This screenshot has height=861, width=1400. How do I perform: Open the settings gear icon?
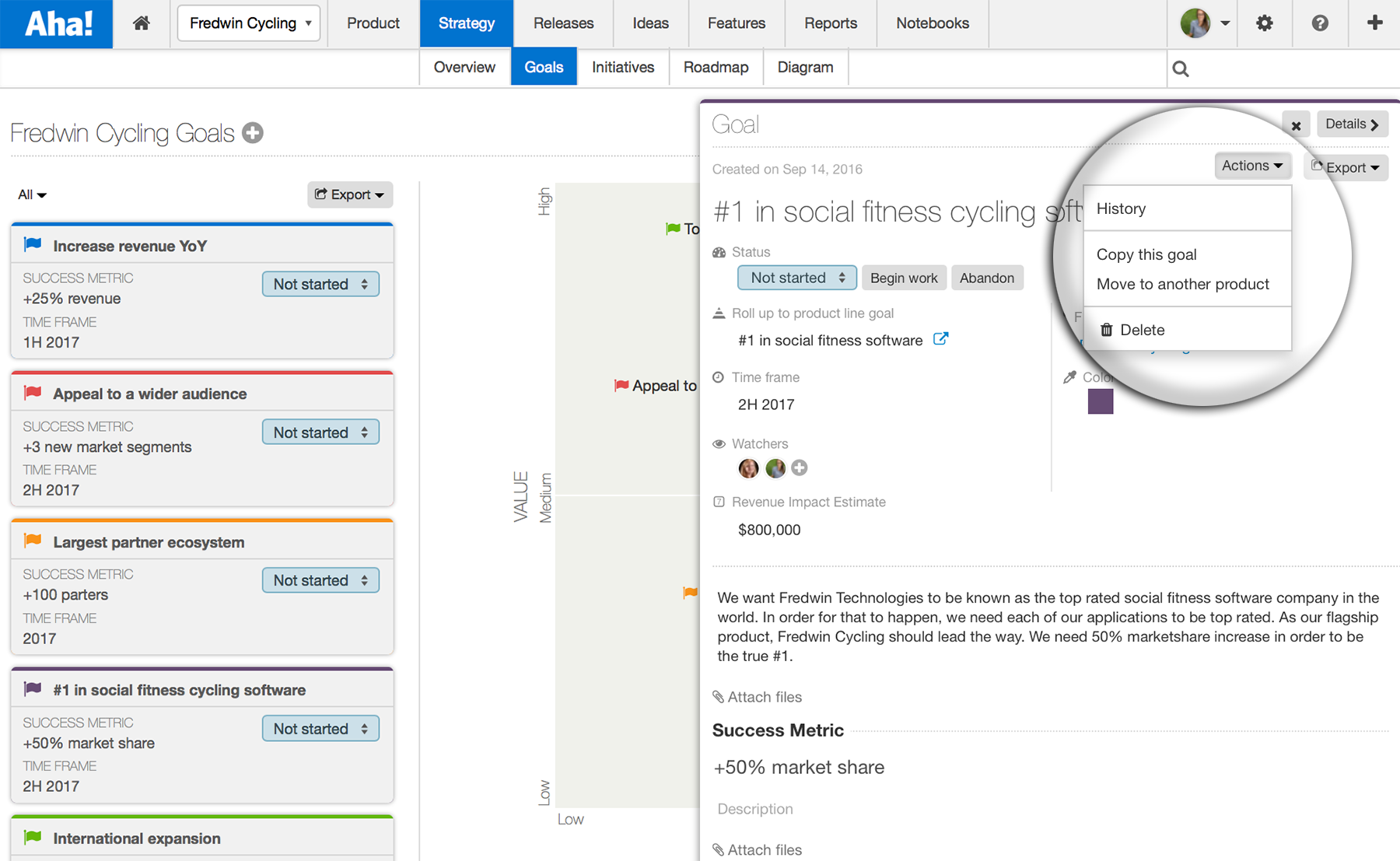(x=1265, y=23)
